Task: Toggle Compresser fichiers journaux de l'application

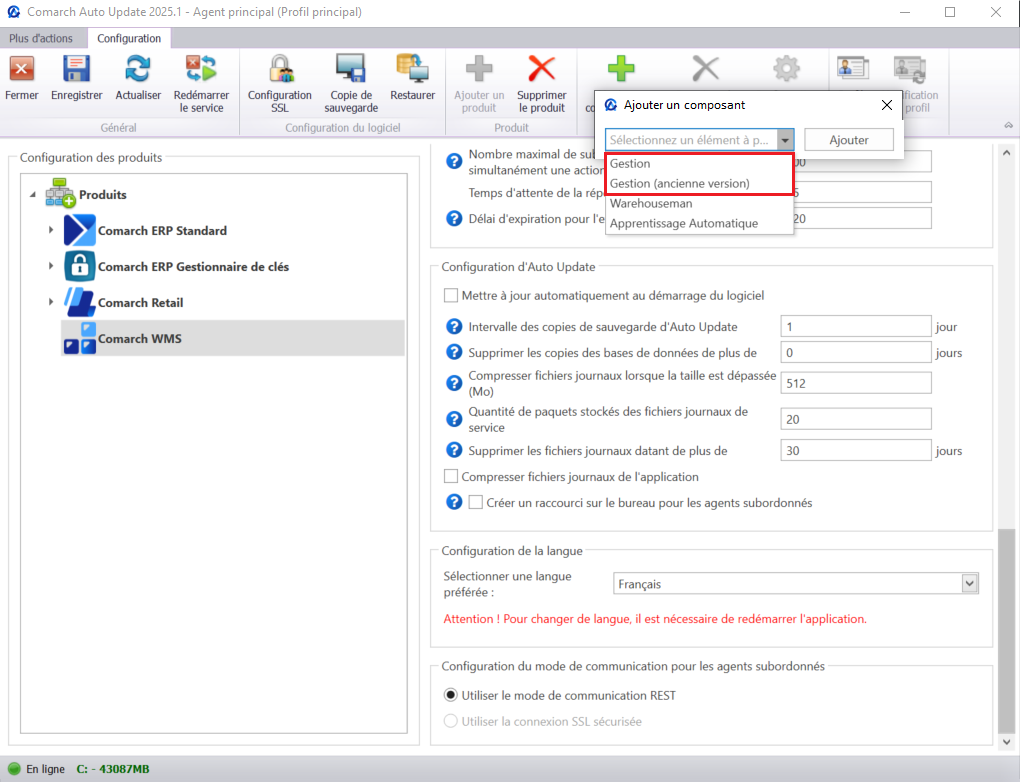Action: point(450,476)
